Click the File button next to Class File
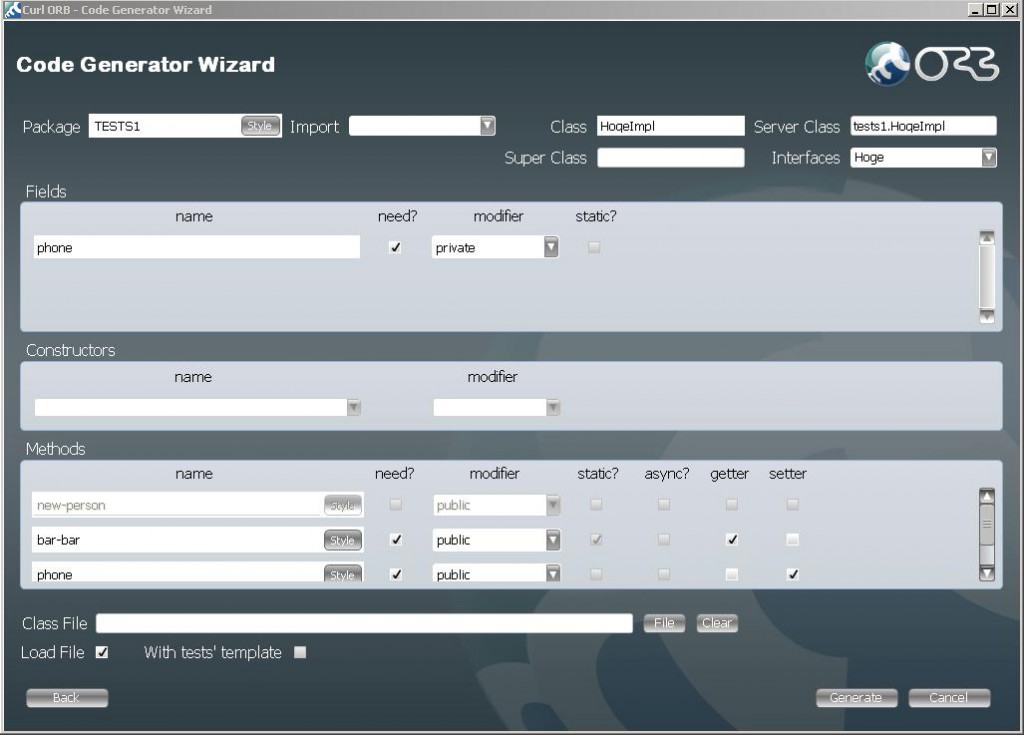This screenshot has width=1024, height=735. (x=663, y=622)
